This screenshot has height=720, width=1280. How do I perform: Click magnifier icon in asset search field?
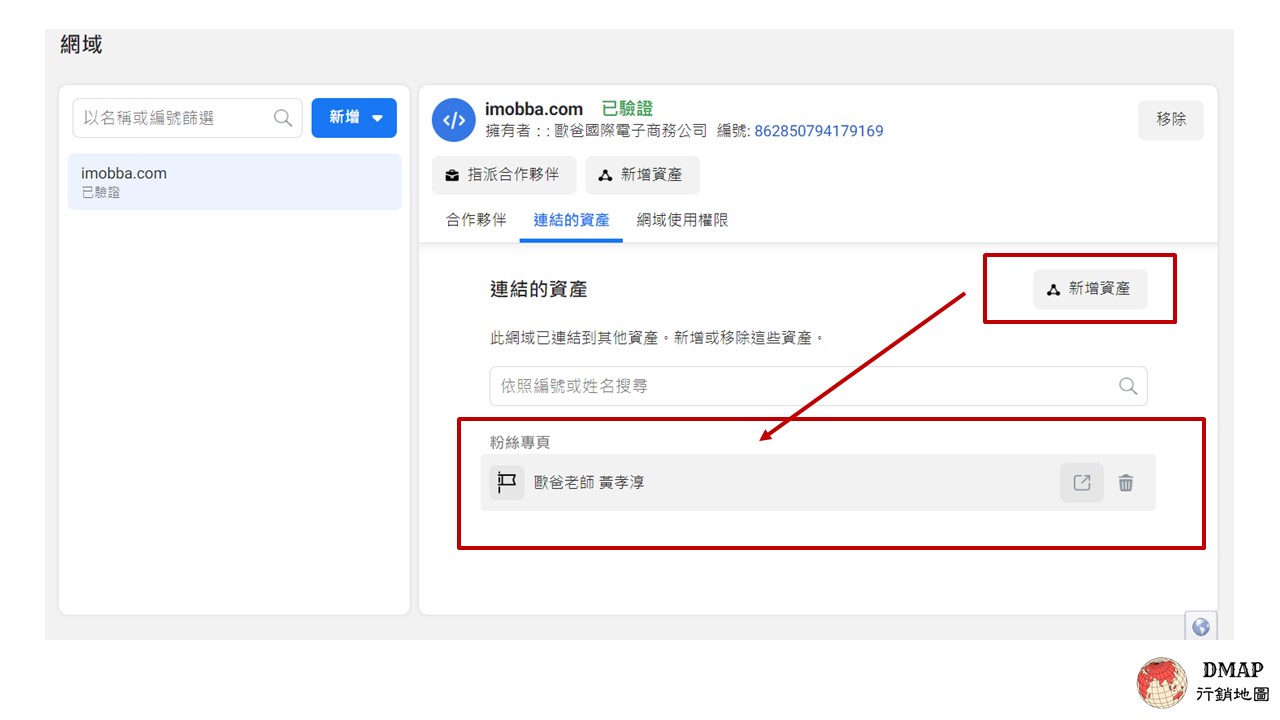(x=1128, y=386)
